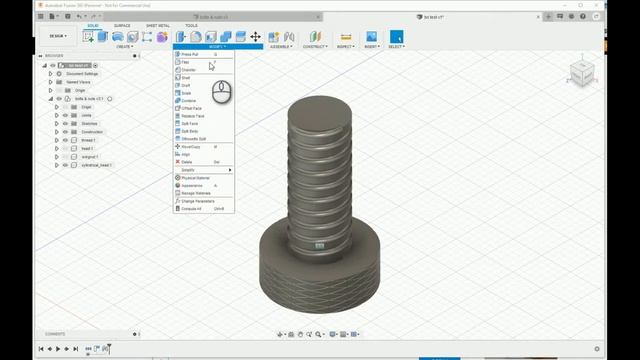Hide the cylindrical_head:1 component
640x360 pixels.
(x=65, y=165)
